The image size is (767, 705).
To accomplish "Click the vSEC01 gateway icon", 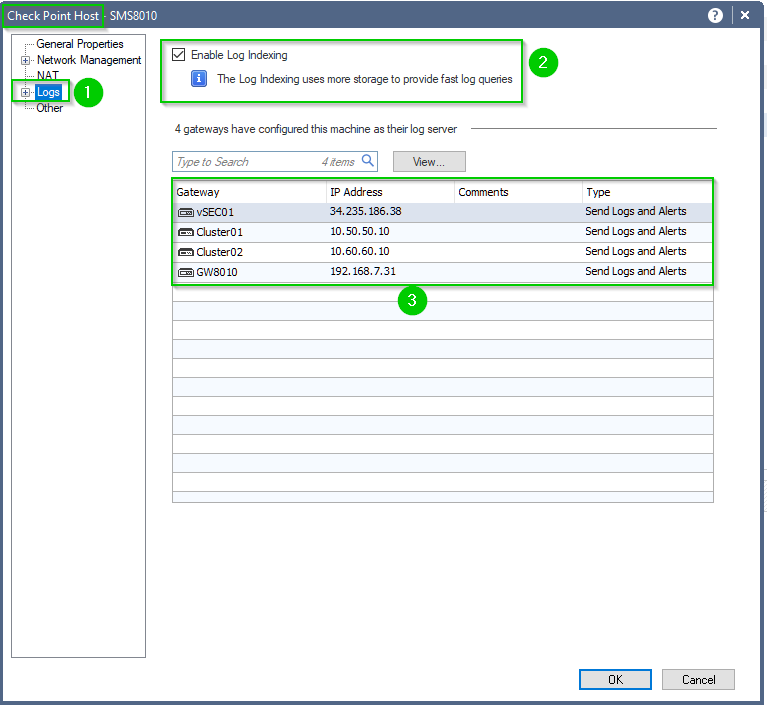I will (185, 212).
